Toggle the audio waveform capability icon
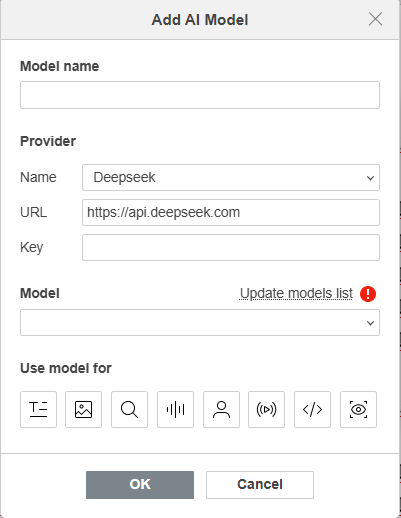Screen dimensions: 401x518 click(x=175, y=409)
